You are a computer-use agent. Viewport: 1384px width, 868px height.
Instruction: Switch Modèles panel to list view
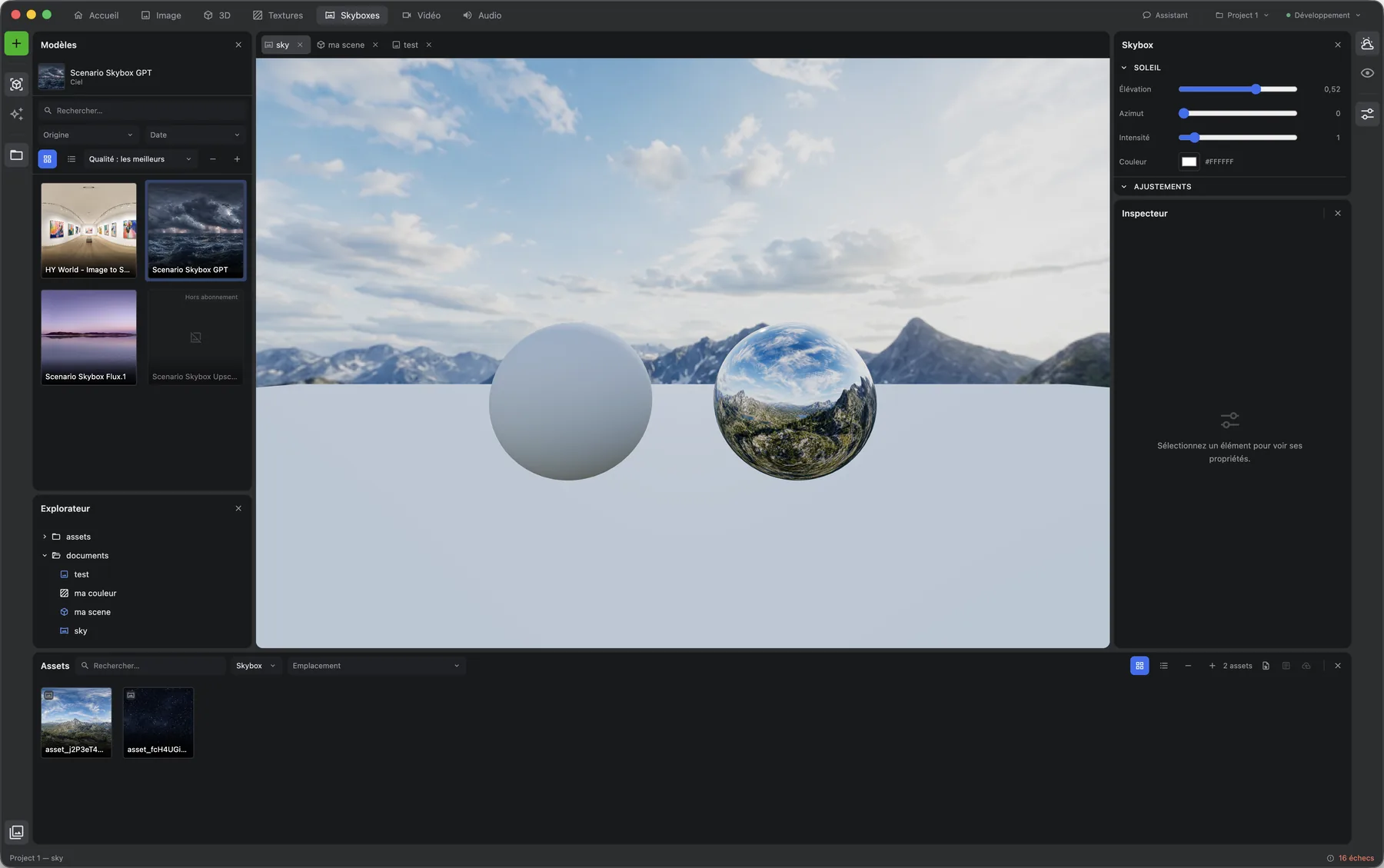click(72, 159)
